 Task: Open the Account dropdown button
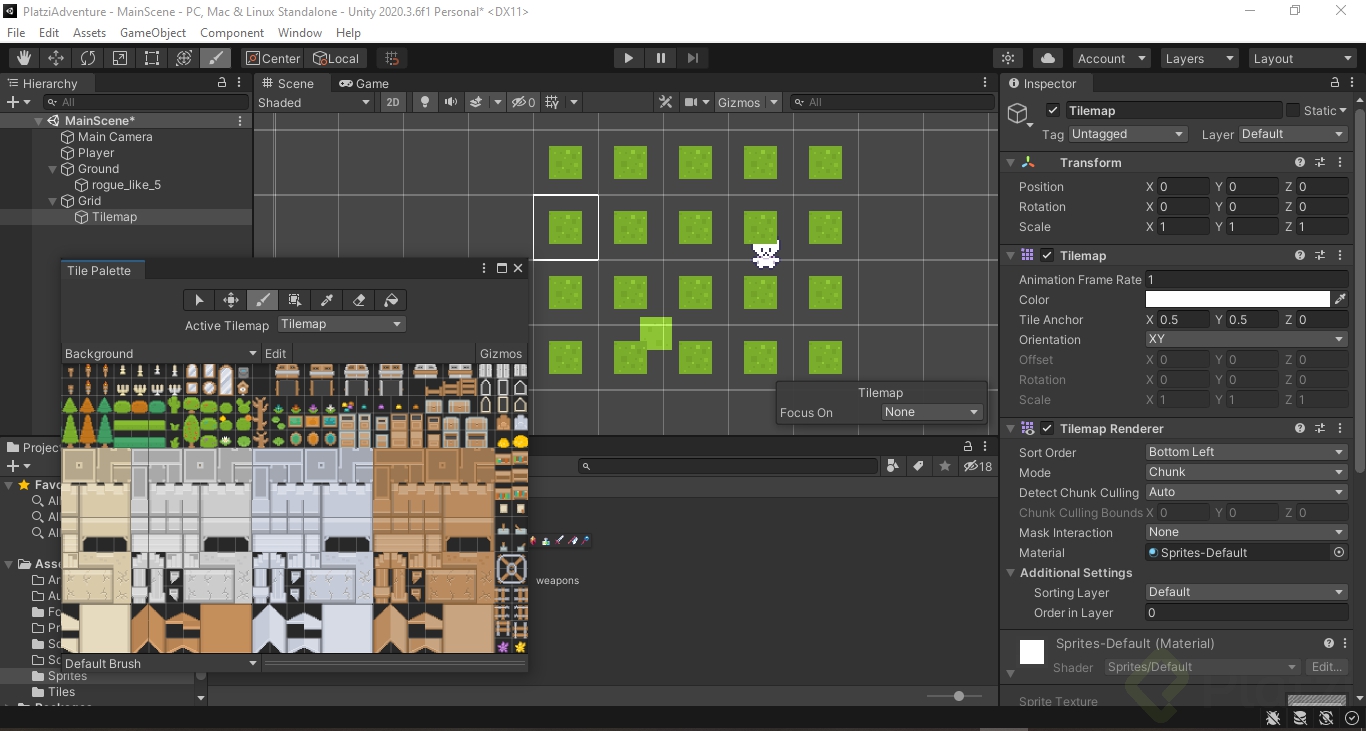1110,58
